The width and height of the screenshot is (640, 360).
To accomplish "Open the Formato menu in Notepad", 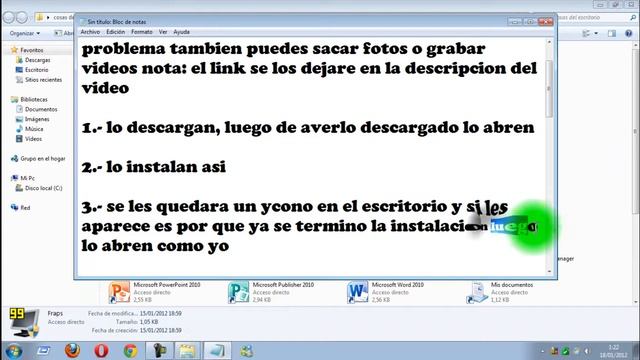I will 142,32.
